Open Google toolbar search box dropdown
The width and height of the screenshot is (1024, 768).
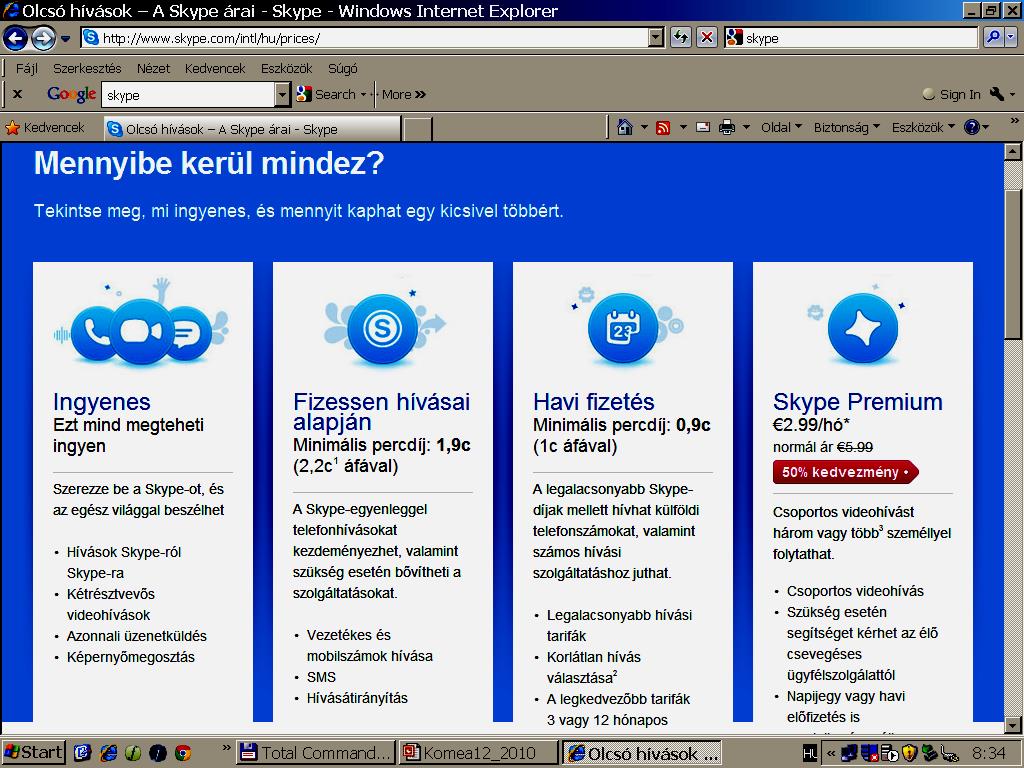coord(281,95)
